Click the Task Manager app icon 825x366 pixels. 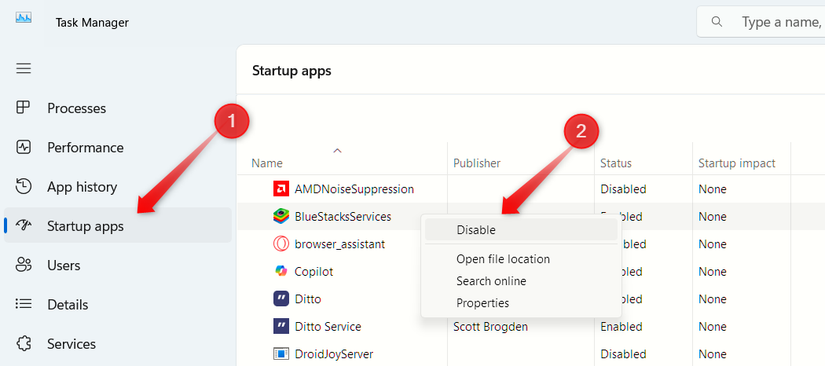point(24,18)
